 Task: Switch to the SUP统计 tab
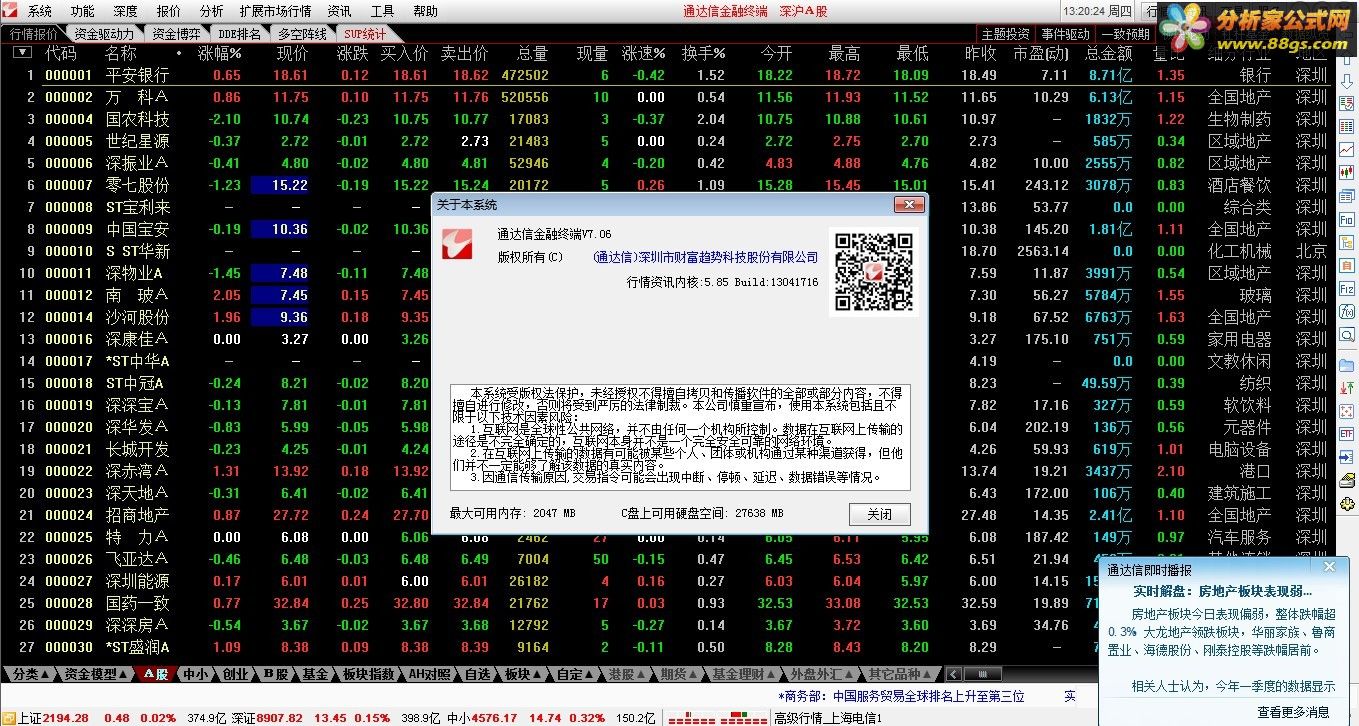(365, 33)
